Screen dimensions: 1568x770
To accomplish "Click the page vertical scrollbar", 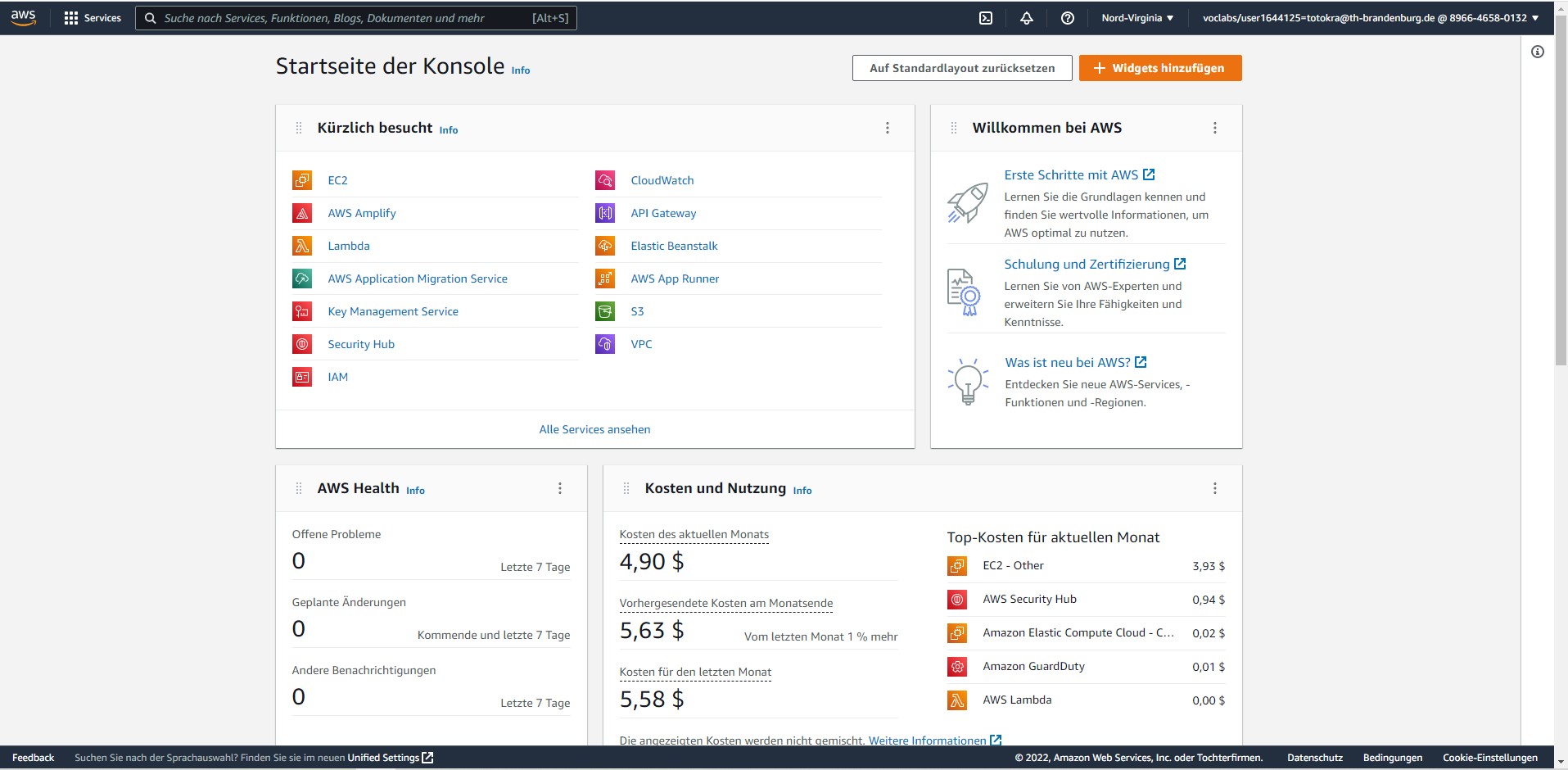I will (1561, 246).
